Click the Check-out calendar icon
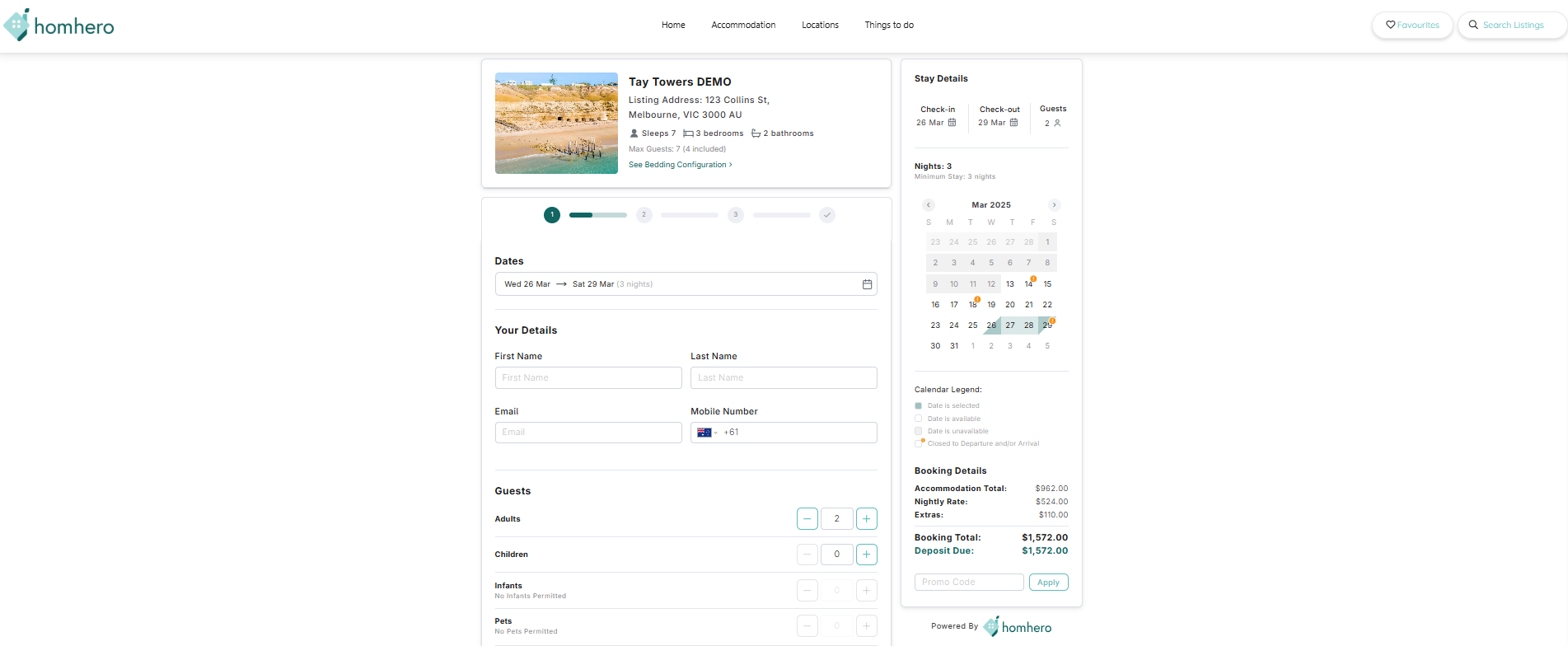 (1013, 123)
